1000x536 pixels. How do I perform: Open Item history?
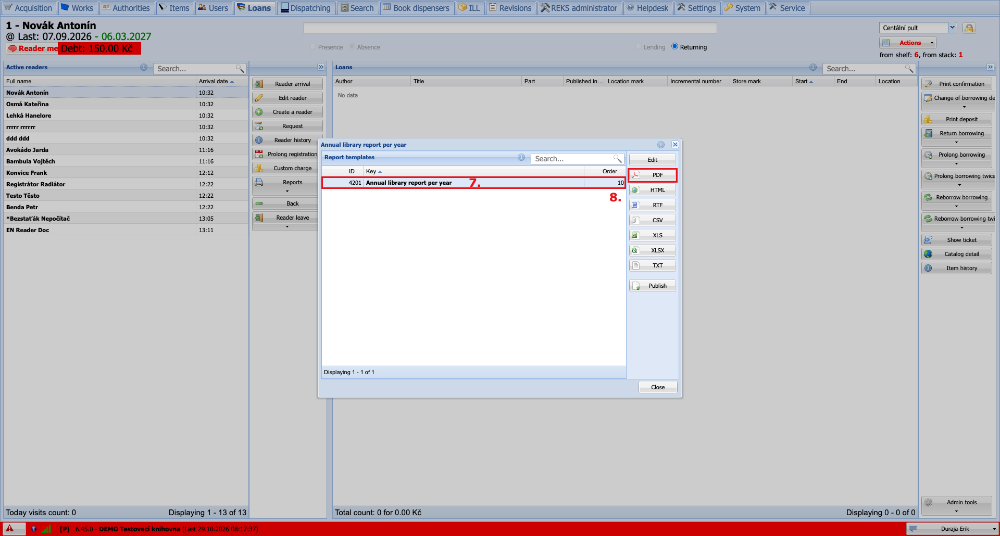[957, 268]
